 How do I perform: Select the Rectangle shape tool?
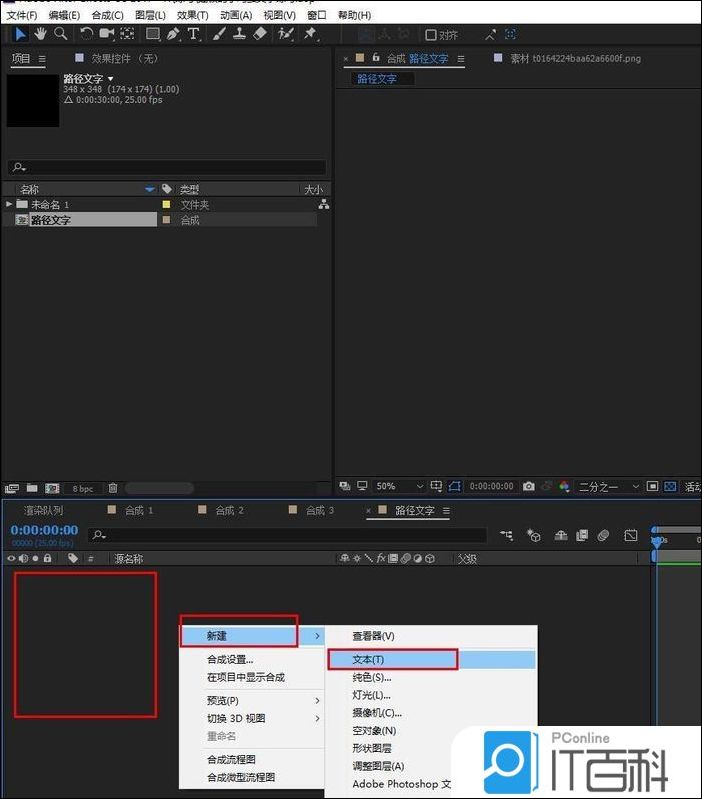click(x=153, y=34)
